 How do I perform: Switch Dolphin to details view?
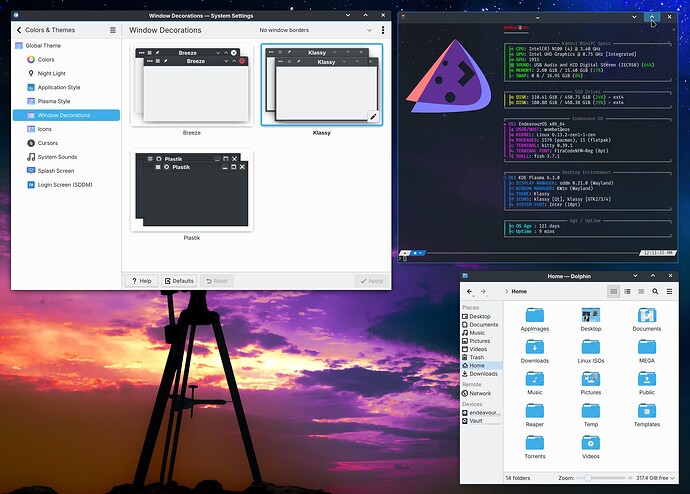tap(641, 291)
